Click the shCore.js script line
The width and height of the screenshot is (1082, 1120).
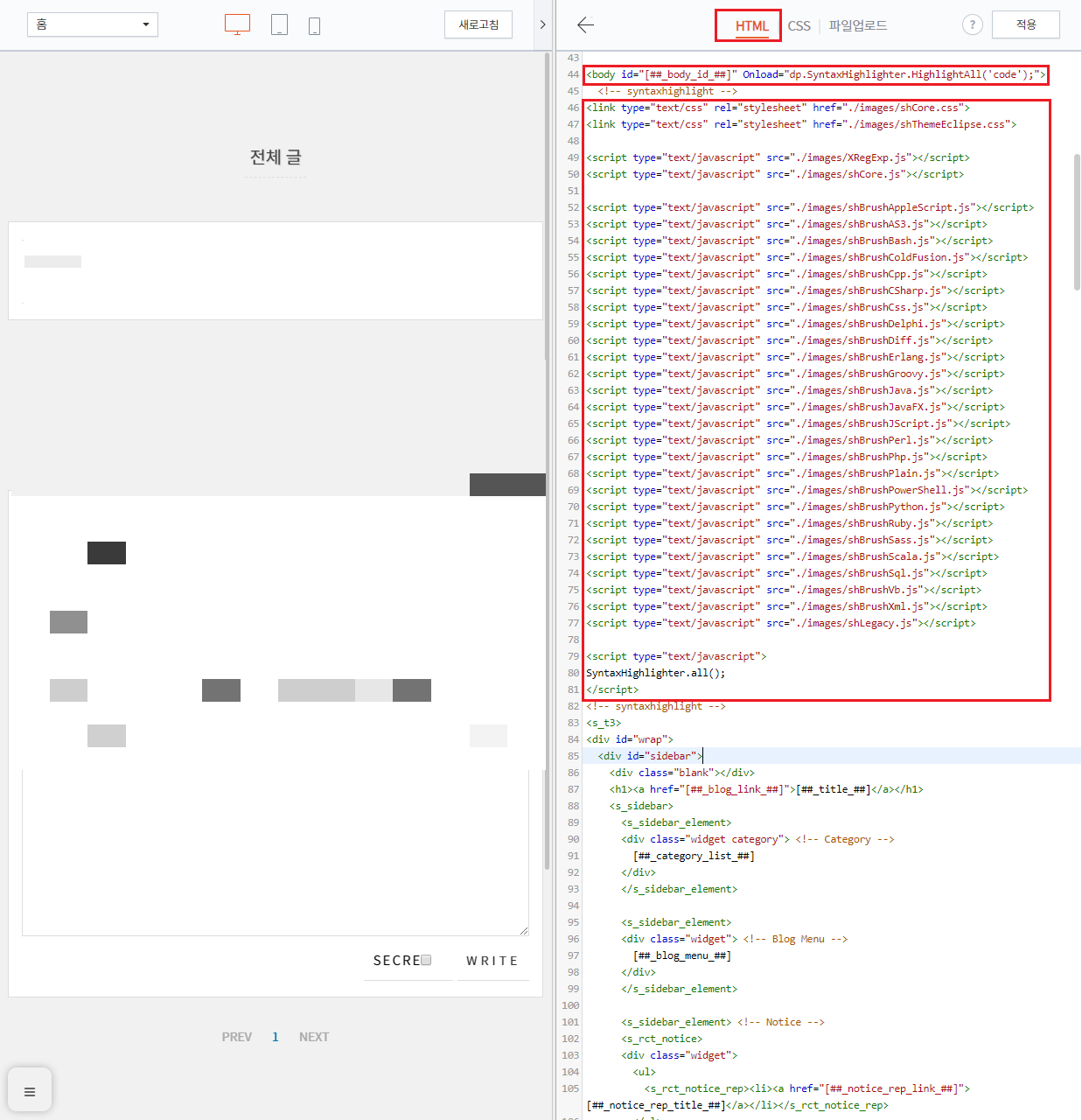[775, 174]
